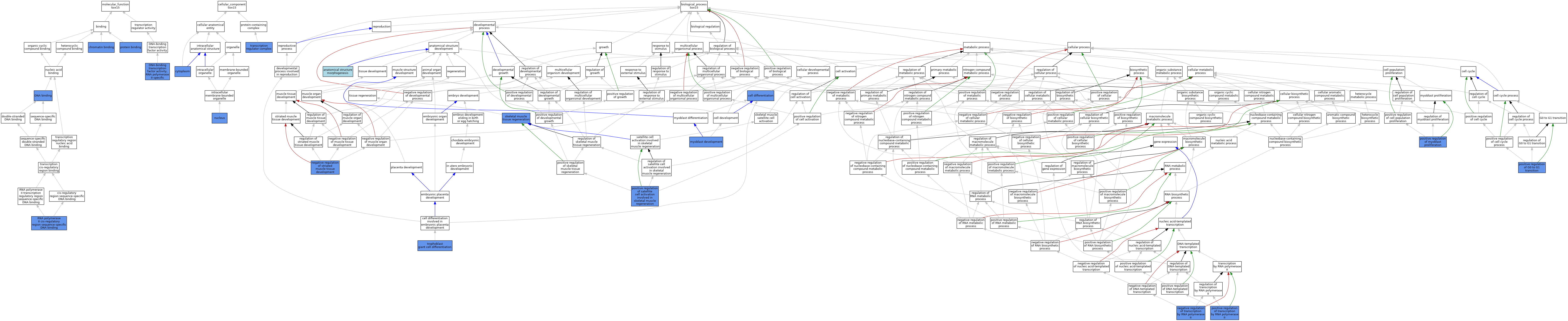Click the 'chordate embryonic development' node
1568x321 pixels.
(465, 142)
